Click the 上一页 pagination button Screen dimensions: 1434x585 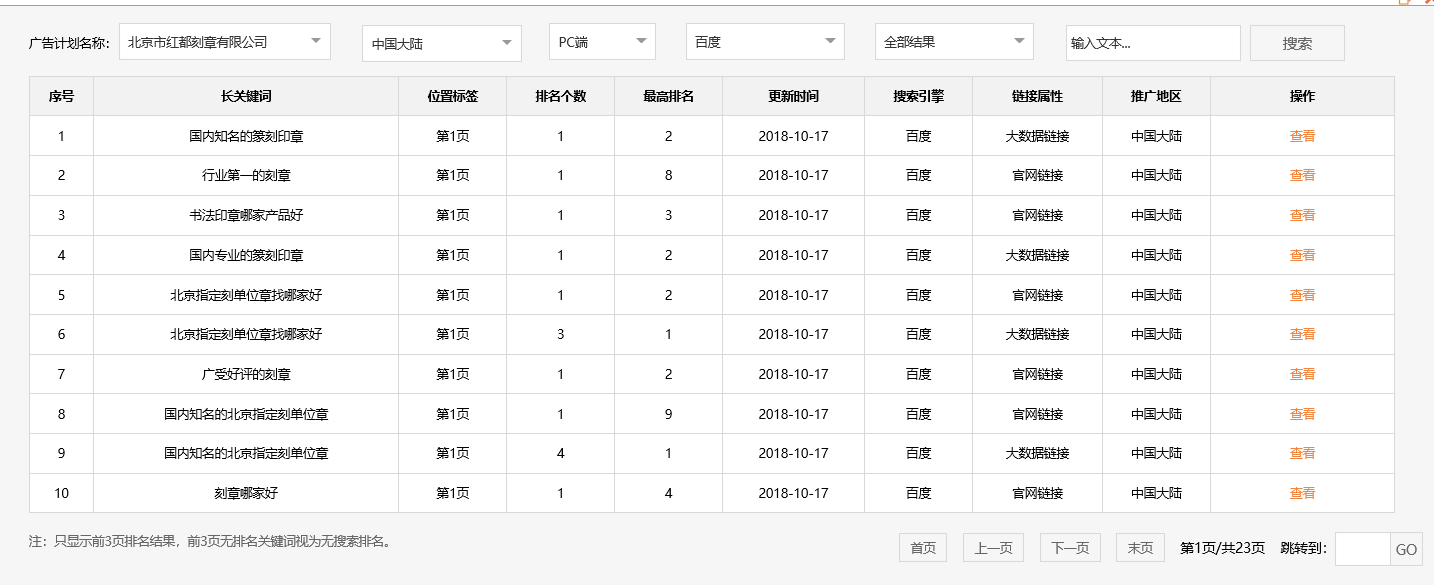[992, 547]
